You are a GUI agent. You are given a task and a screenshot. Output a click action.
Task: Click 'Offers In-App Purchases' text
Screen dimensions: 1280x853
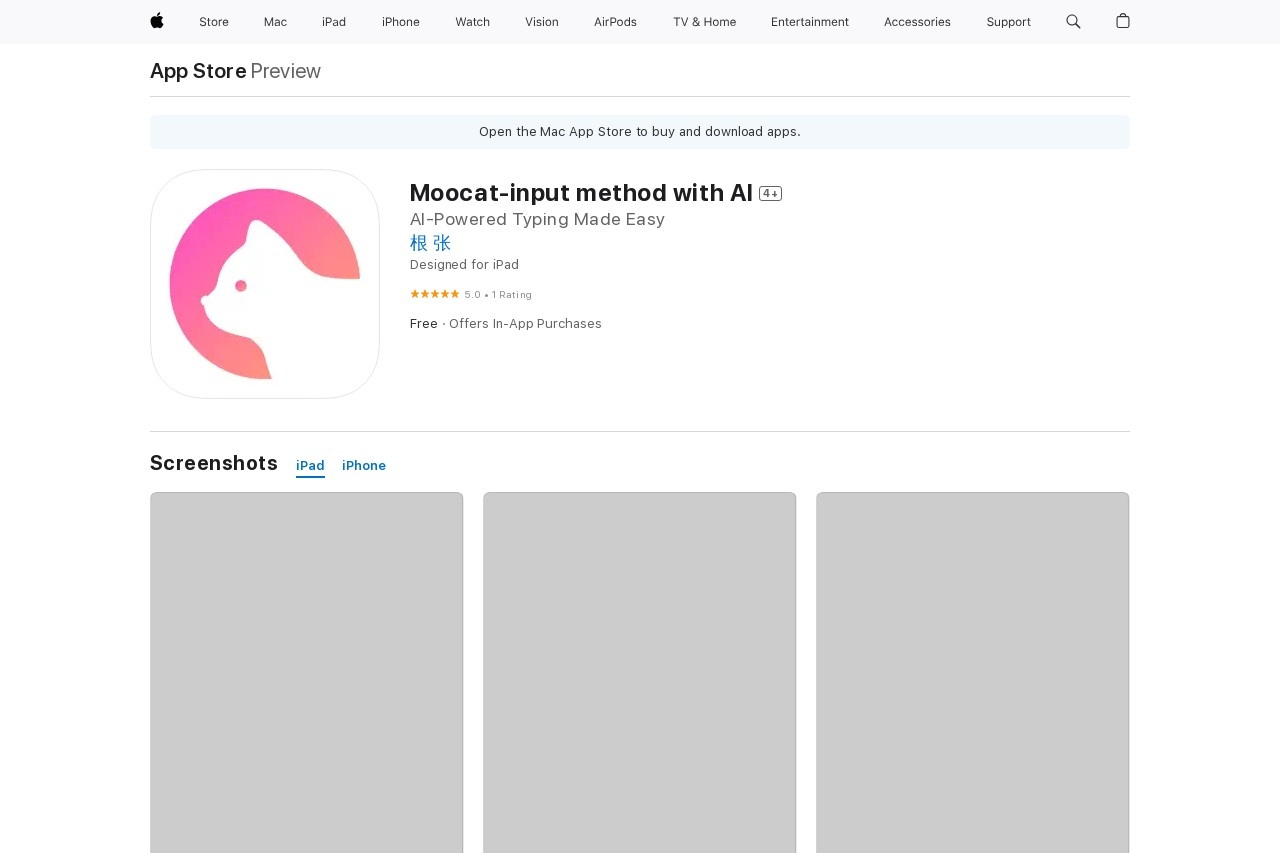[525, 324]
